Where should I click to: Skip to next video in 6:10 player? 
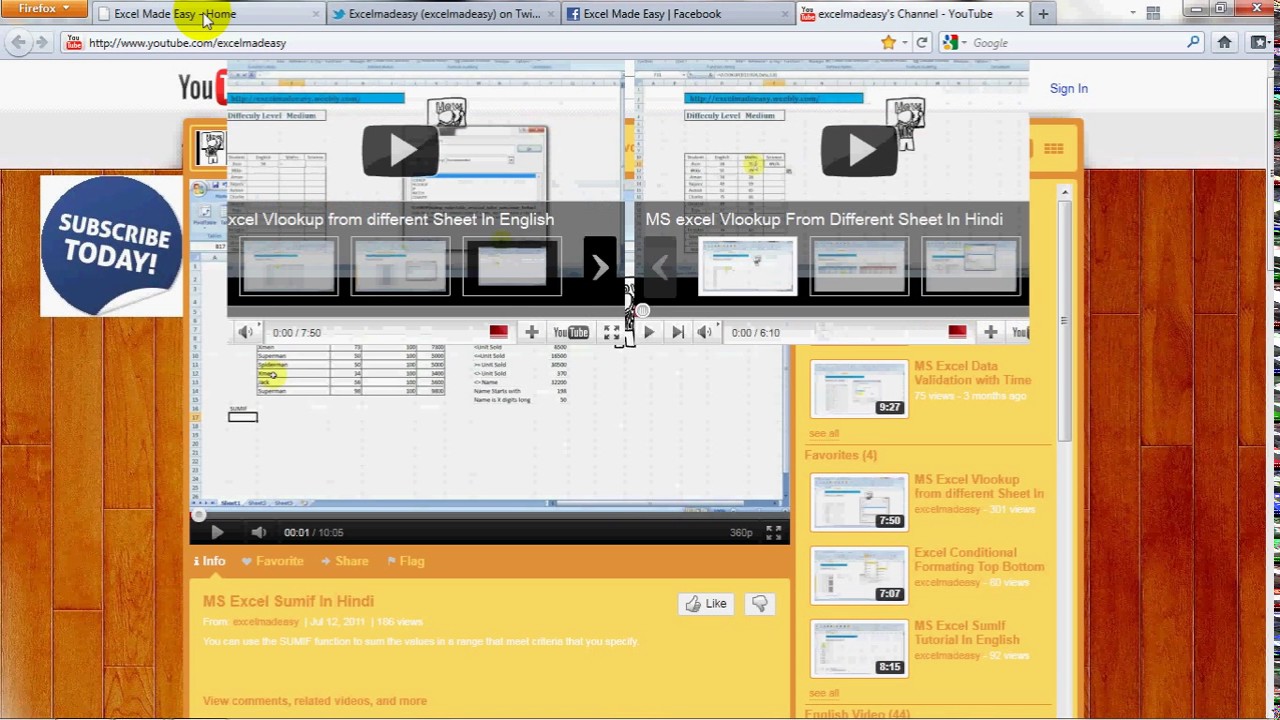click(x=678, y=333)
